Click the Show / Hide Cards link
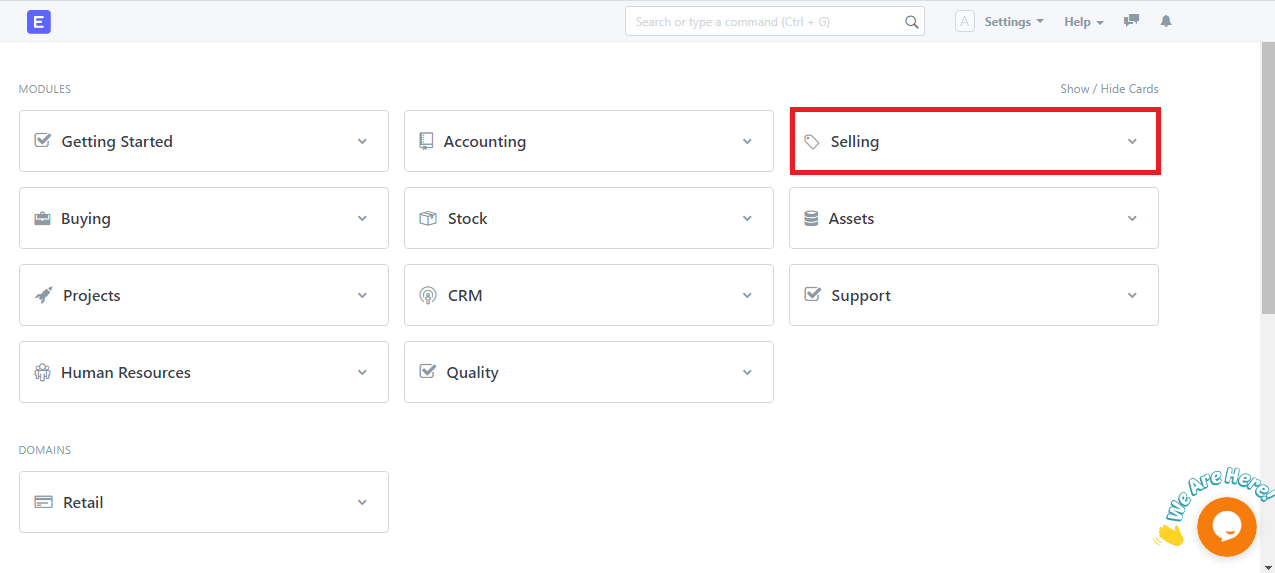1275x573 pixels. point(1109,89)
